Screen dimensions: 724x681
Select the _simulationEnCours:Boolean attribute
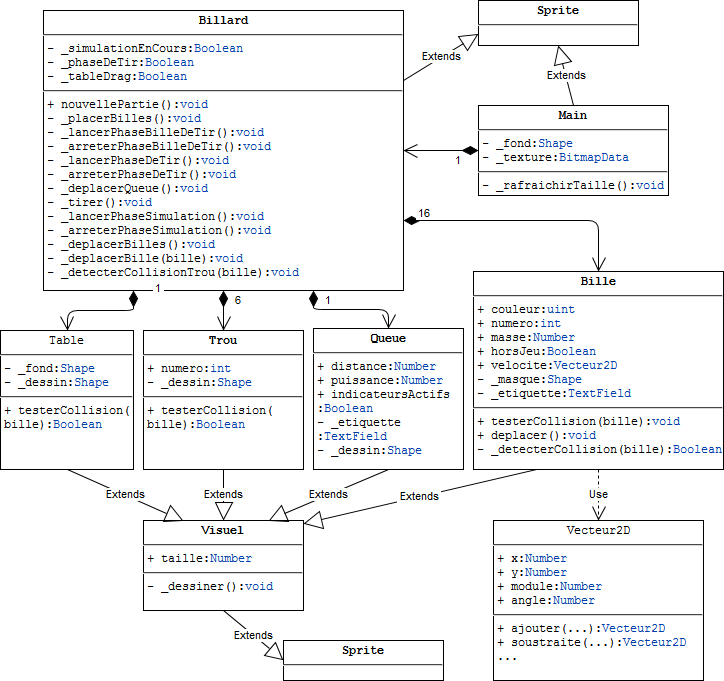tap(145, 48)
